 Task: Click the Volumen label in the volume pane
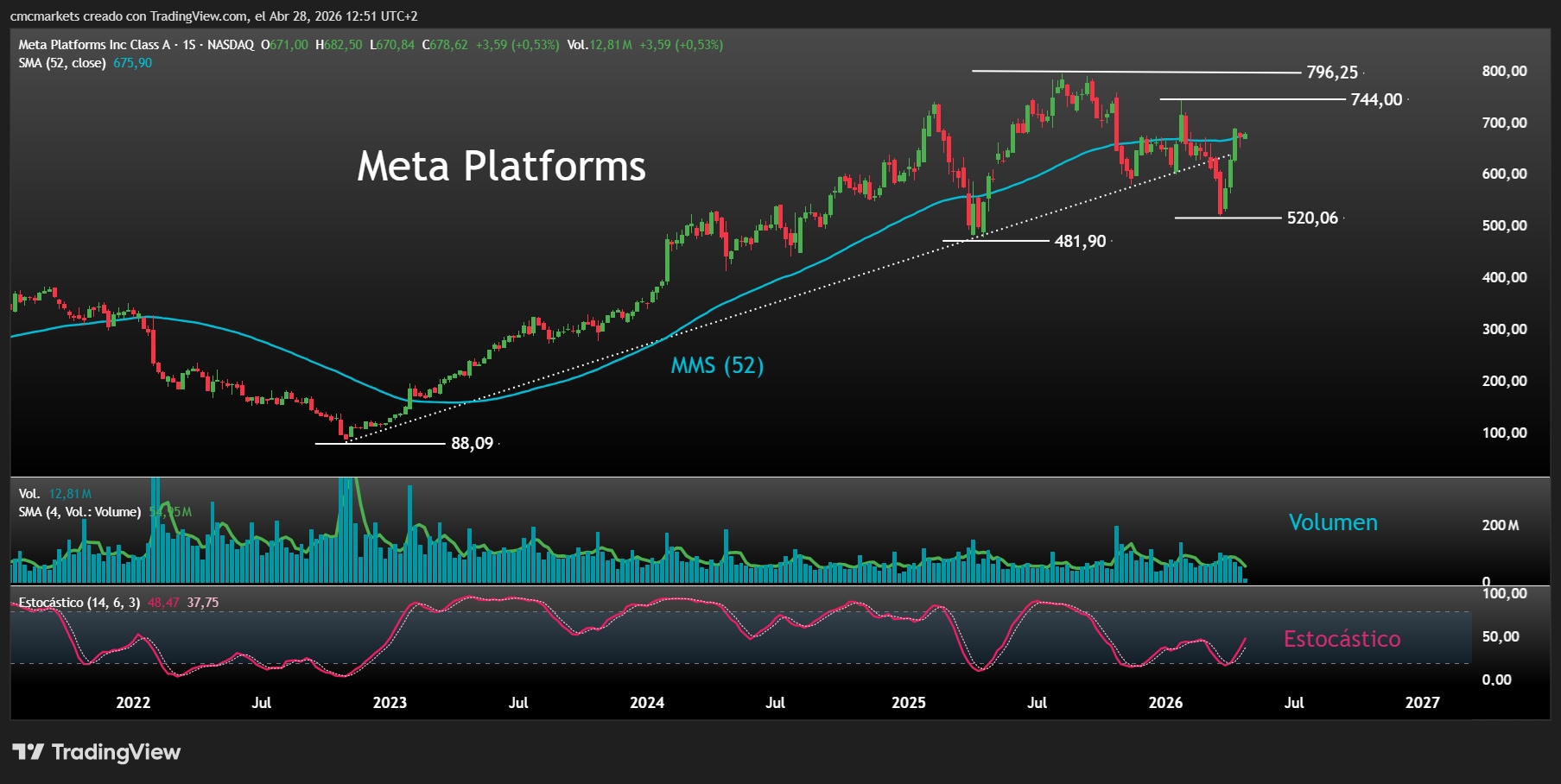click(x=1333, y=522)
